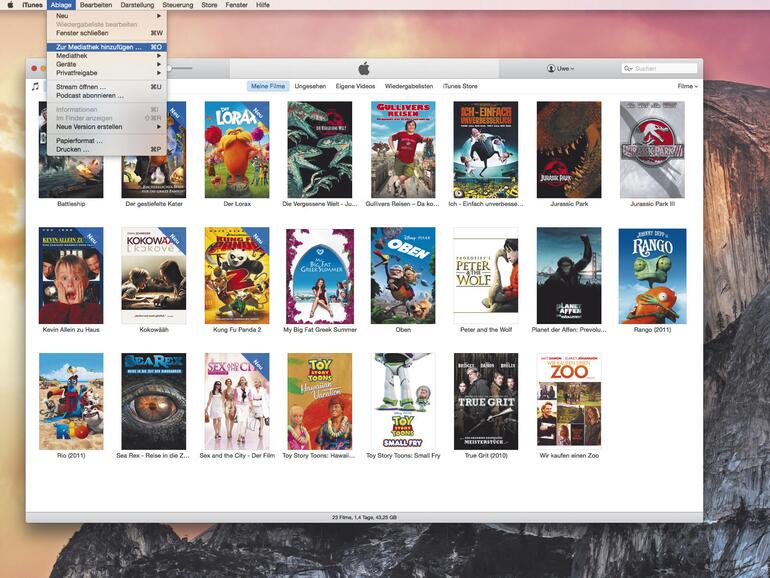This screenshot has width=770, height=578.
Task: Select the Rango (2011) poster
Action: pos(652,276)
